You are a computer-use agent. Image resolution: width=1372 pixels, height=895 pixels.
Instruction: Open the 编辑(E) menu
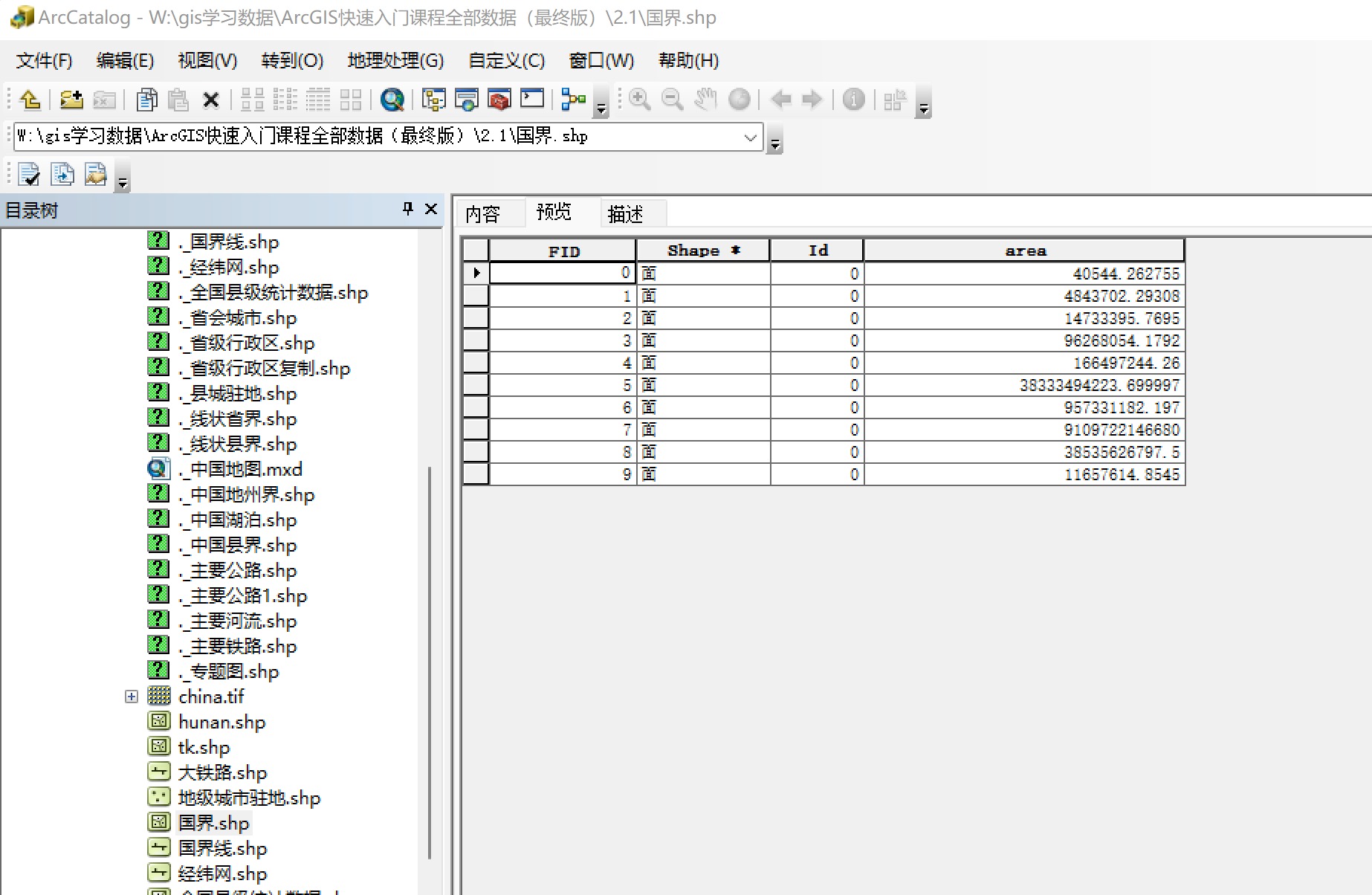[125, 61]
